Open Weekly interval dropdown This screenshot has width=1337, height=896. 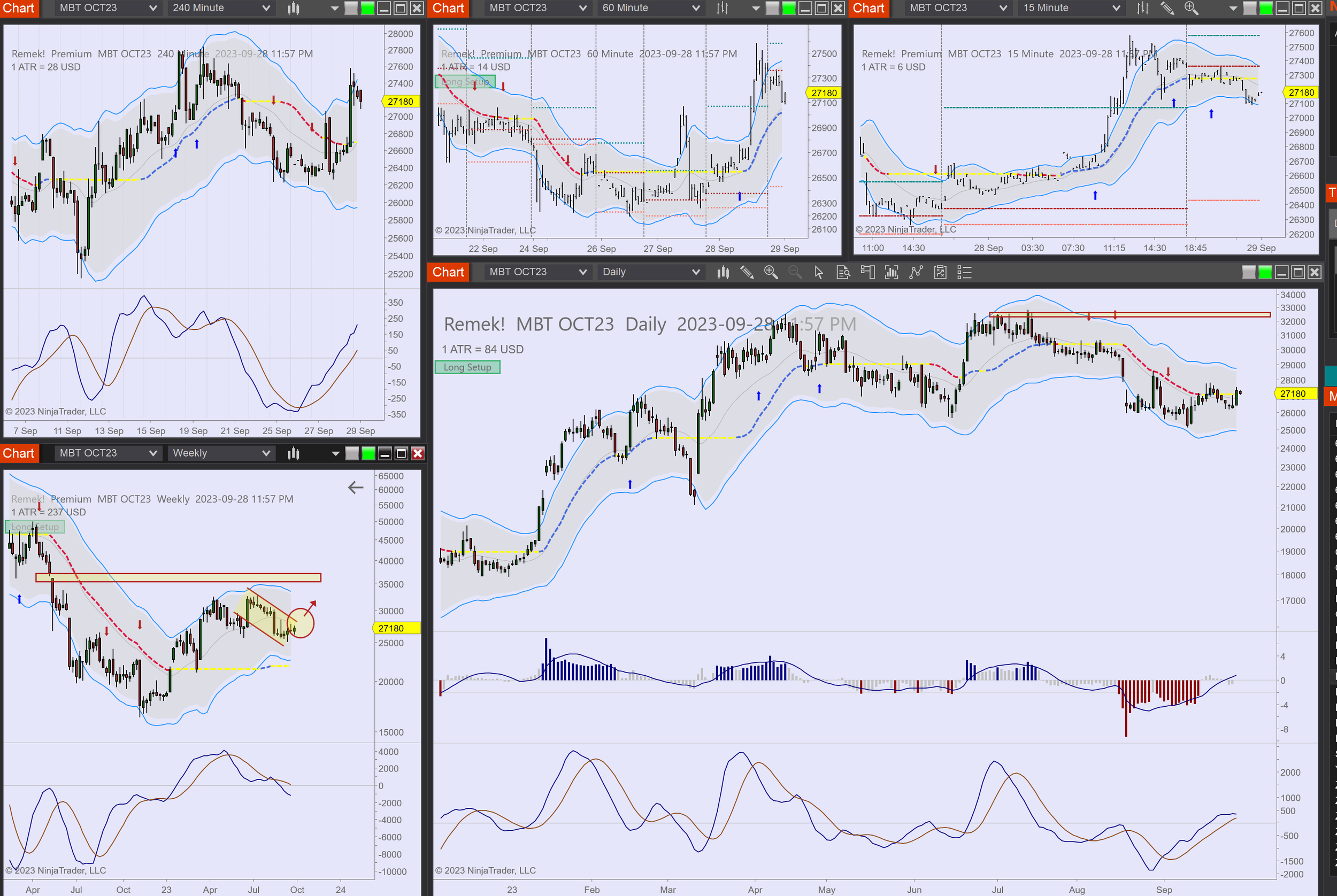(x=221, y=453)
